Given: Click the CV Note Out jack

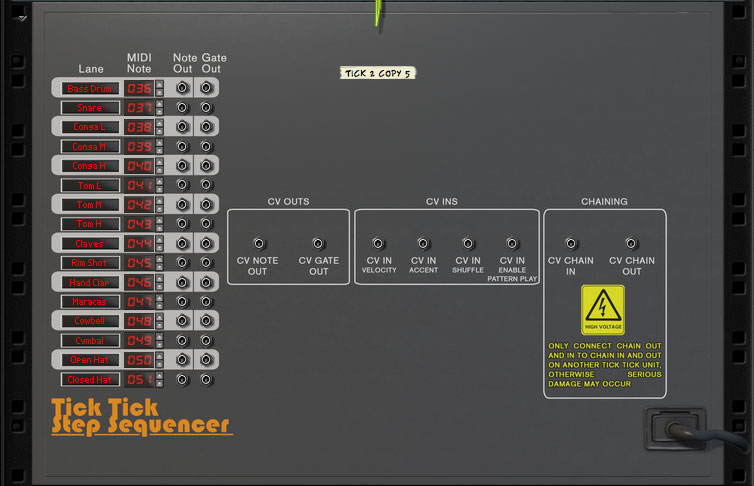Looking at the screenshot, I should tap(258, 243).
